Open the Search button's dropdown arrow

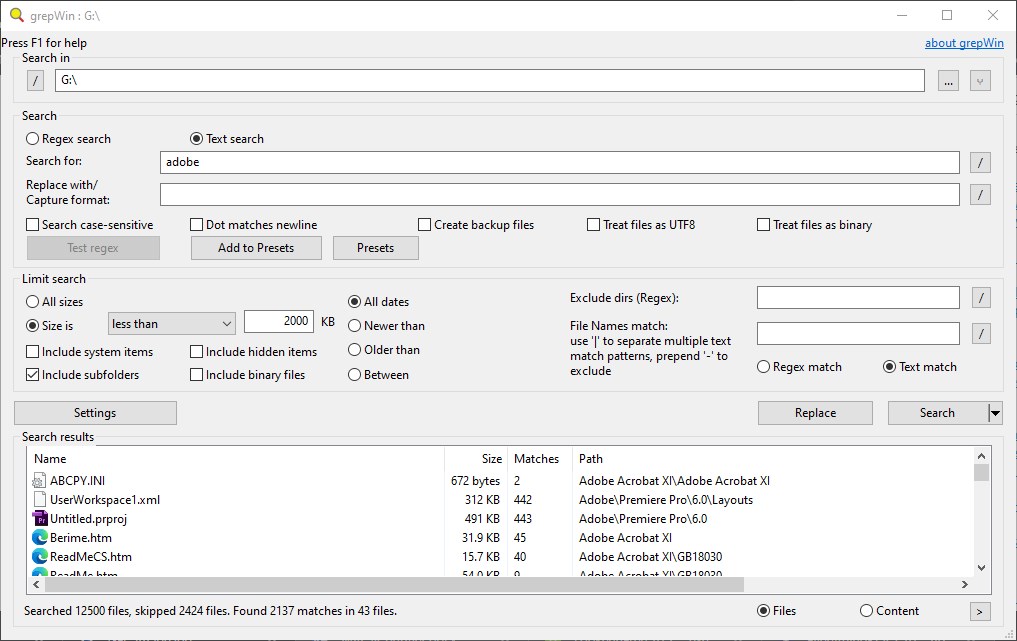tap(995, 413)
